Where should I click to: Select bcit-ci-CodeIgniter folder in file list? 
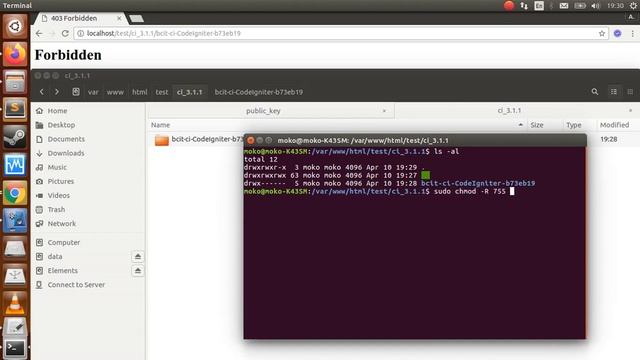(198, 139)
